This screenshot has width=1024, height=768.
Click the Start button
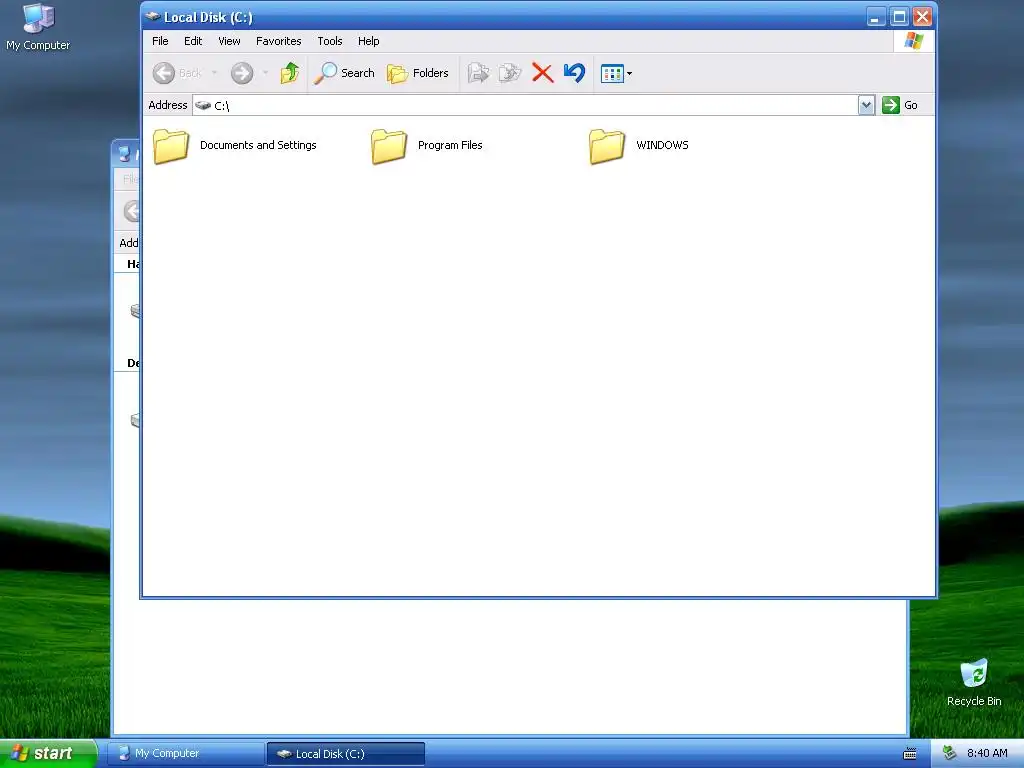click(47, 753)
